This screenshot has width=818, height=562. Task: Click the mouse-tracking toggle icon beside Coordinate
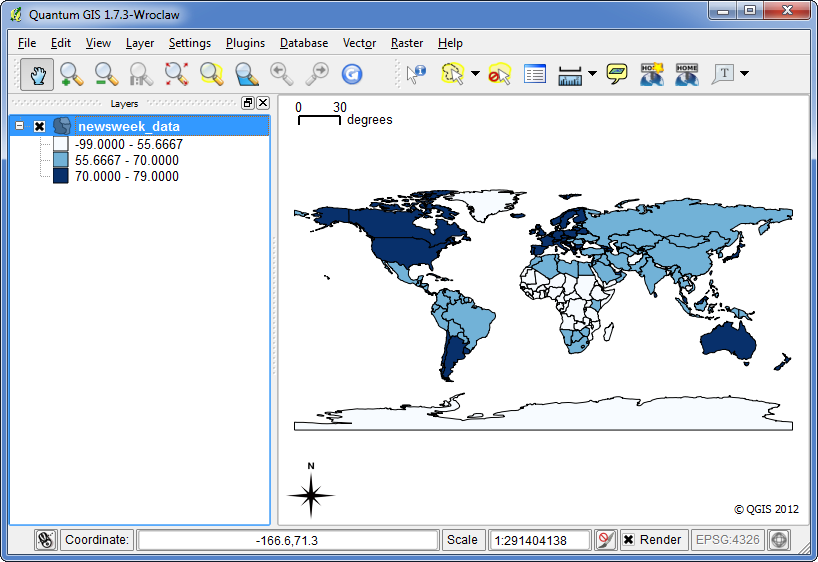[46, 540]
